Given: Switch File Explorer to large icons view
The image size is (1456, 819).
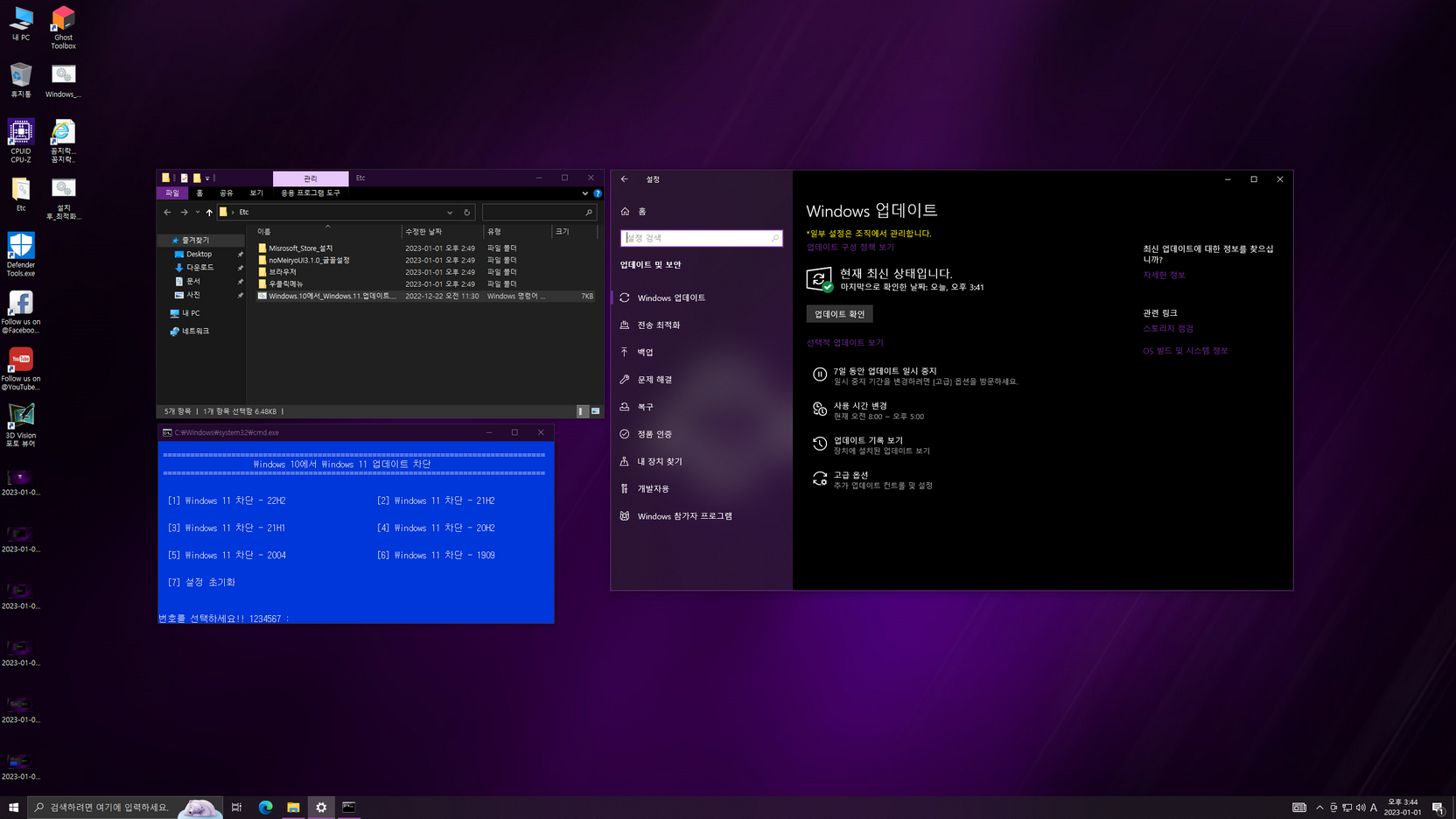Looking at the screenshot, I should pos(596,411).
